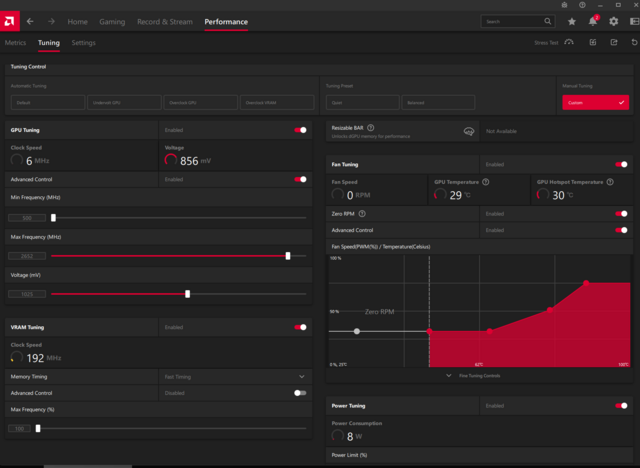Enable VRAM Advanced Control toggle
Viewport: 640px width, 468px height.
pyautogui.click(x=300, y=393)
